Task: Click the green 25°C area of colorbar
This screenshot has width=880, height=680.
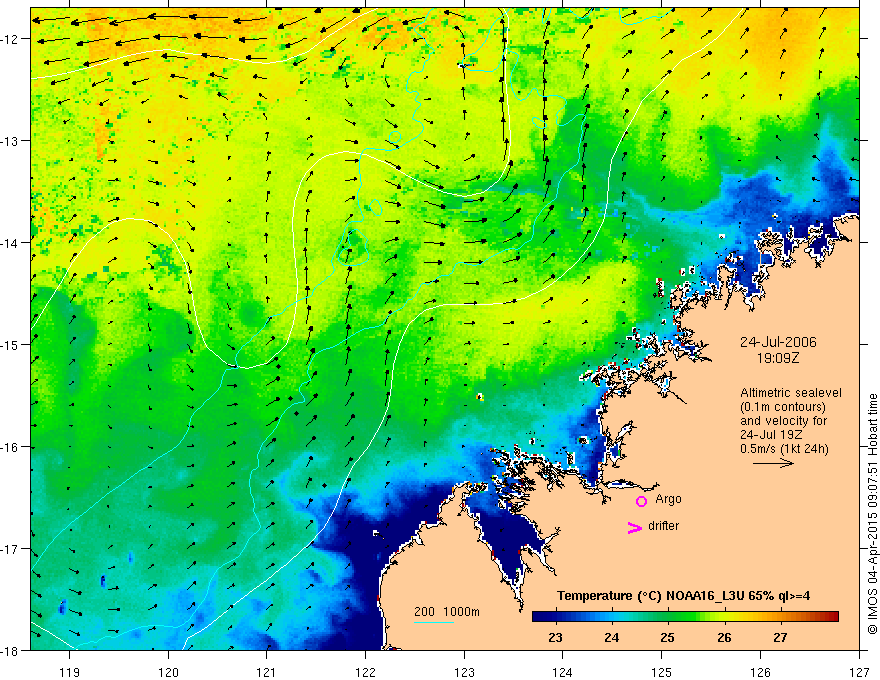Action: pyautogui.click(x=667, y=617)
